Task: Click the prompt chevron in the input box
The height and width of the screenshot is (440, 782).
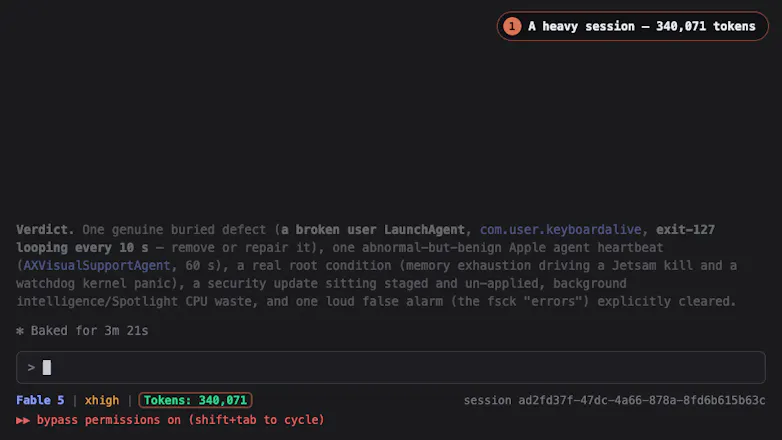Action: pyautogui.click(x=31, y=368)
